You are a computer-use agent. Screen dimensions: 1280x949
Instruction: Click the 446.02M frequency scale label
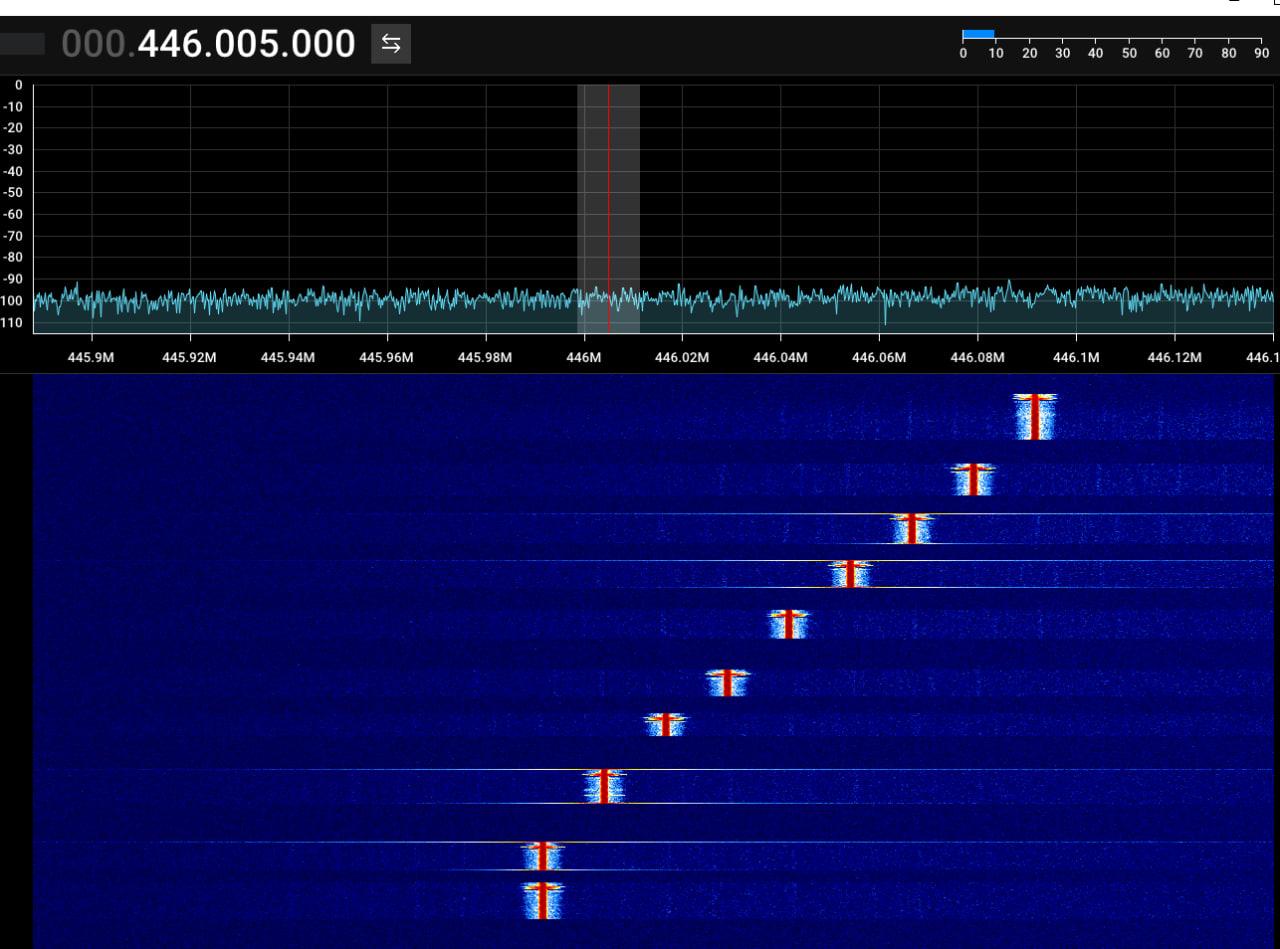(x=682, y=358)
